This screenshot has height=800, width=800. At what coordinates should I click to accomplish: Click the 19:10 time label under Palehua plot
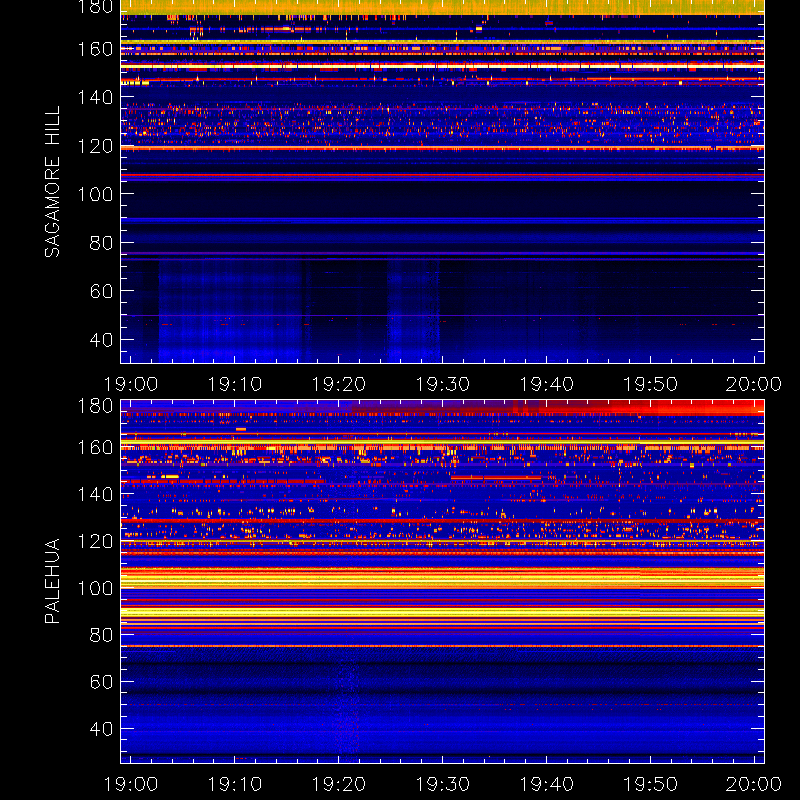pos(234,784)
